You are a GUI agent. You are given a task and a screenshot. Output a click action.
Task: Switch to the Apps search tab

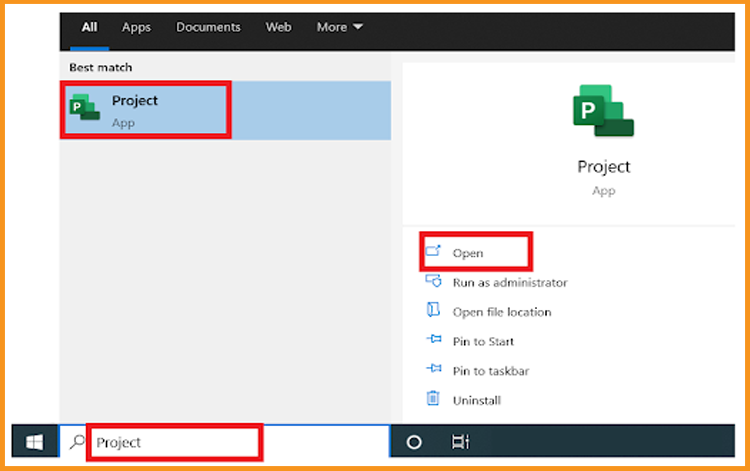[136, 27]
